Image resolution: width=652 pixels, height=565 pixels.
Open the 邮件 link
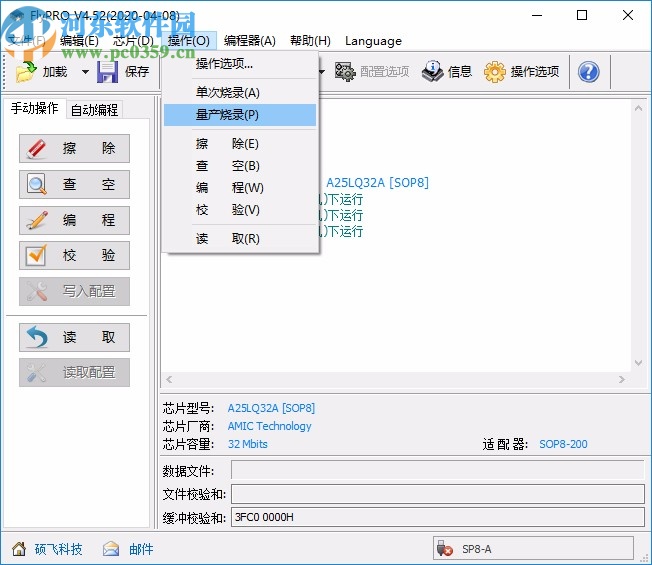pyautogui.click(x=141, y=549)
